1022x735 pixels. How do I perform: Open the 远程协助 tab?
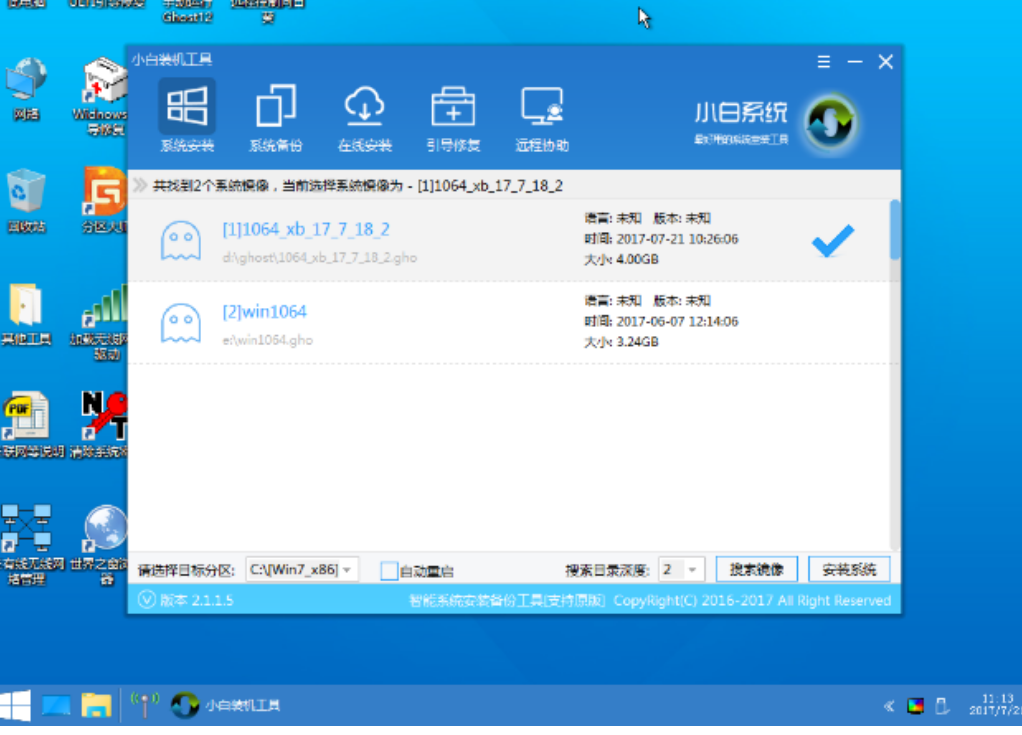[x=542, y=117]
